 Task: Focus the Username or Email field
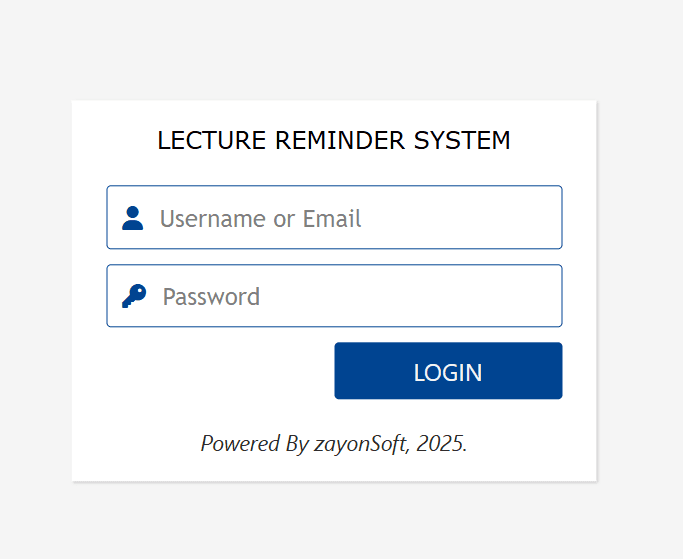click(350, 218)
